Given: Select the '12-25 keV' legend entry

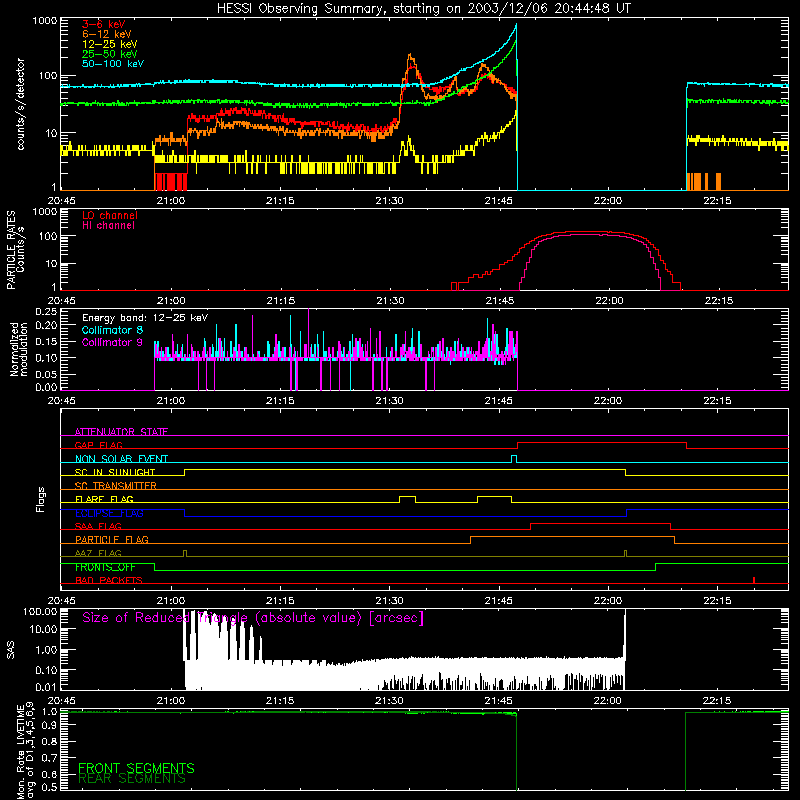Looking at the screenshot, I should 110,44.
